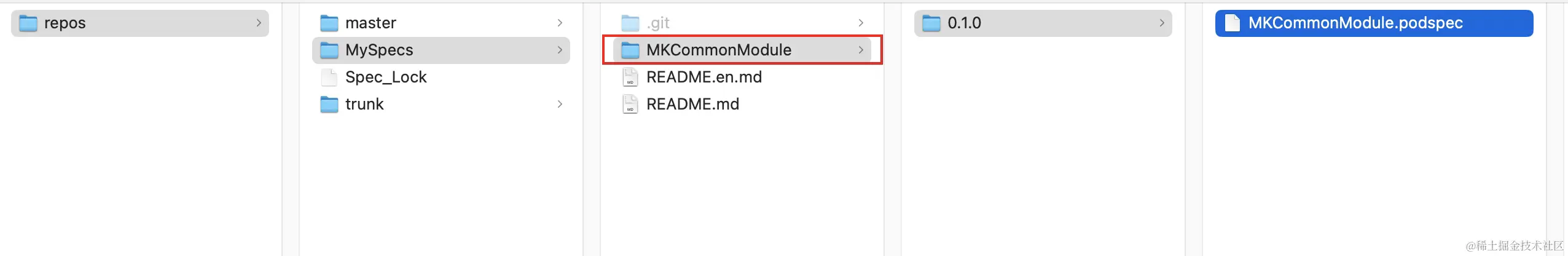Click the 0.1.0 folder icon
Image resolution: width=1568 pixels, height=256 pixels.
point(931,23)
